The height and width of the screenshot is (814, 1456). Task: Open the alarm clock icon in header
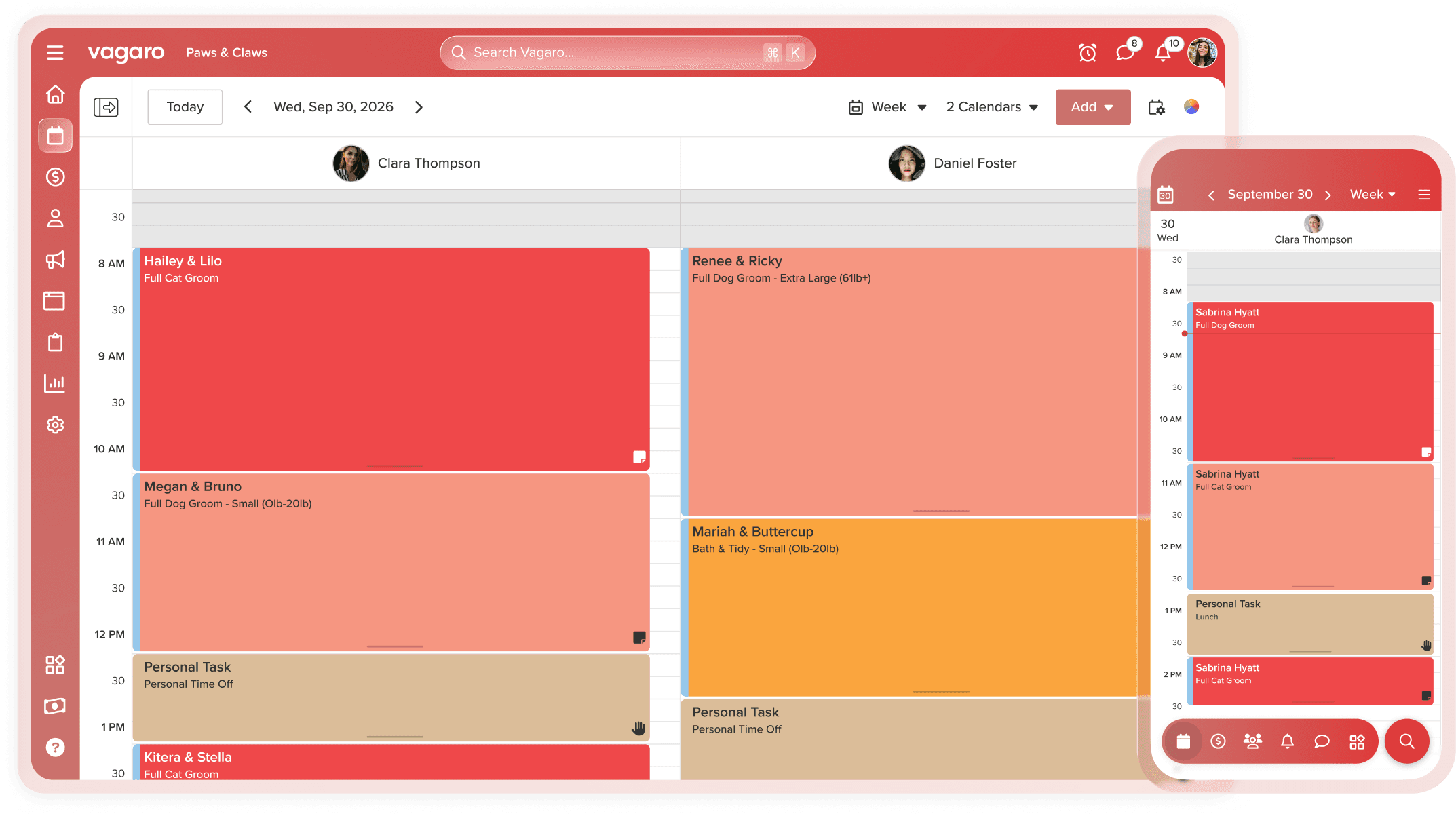tap(1088, 53)
